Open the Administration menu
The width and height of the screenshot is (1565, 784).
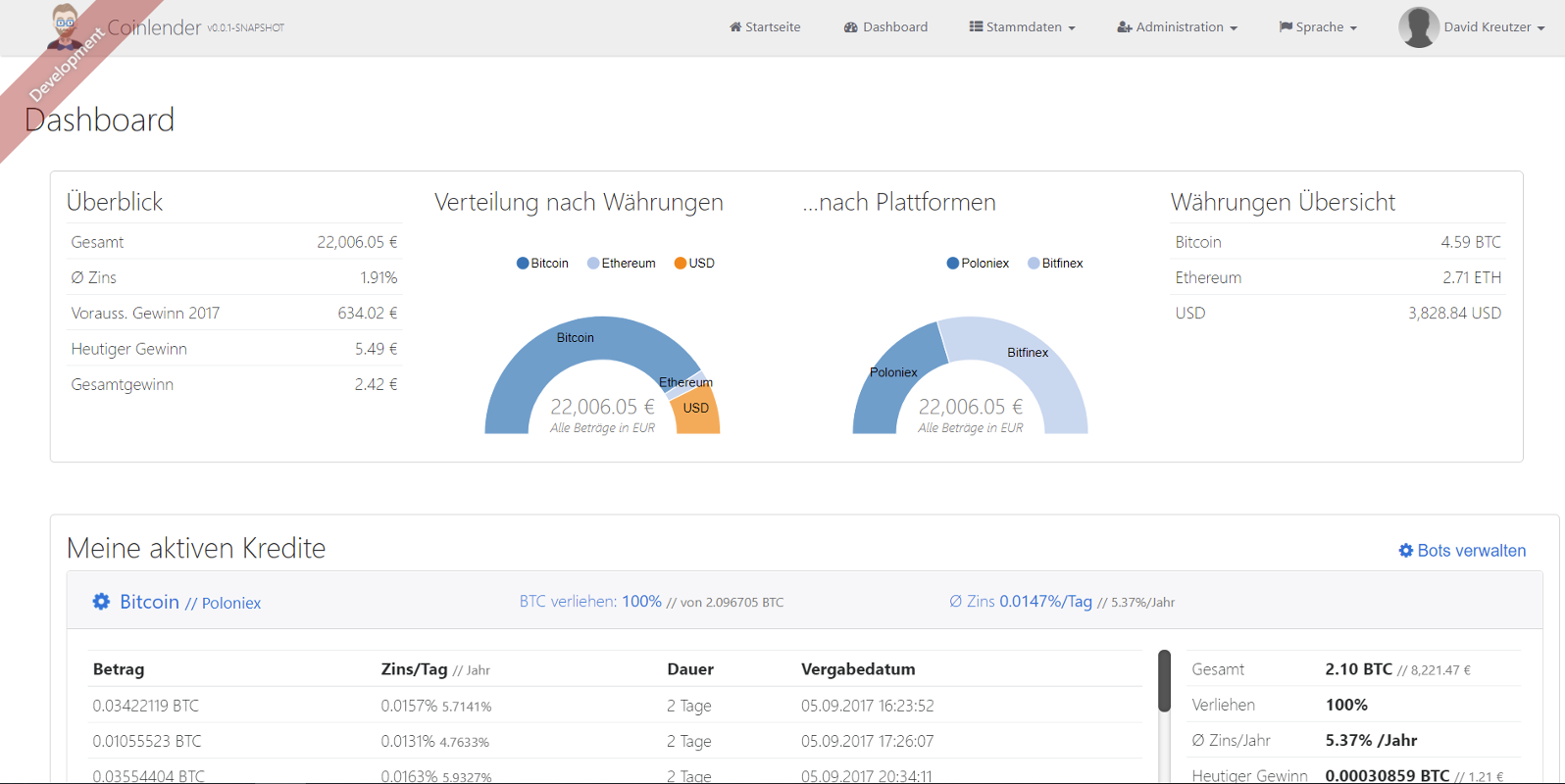point(1178,27)
